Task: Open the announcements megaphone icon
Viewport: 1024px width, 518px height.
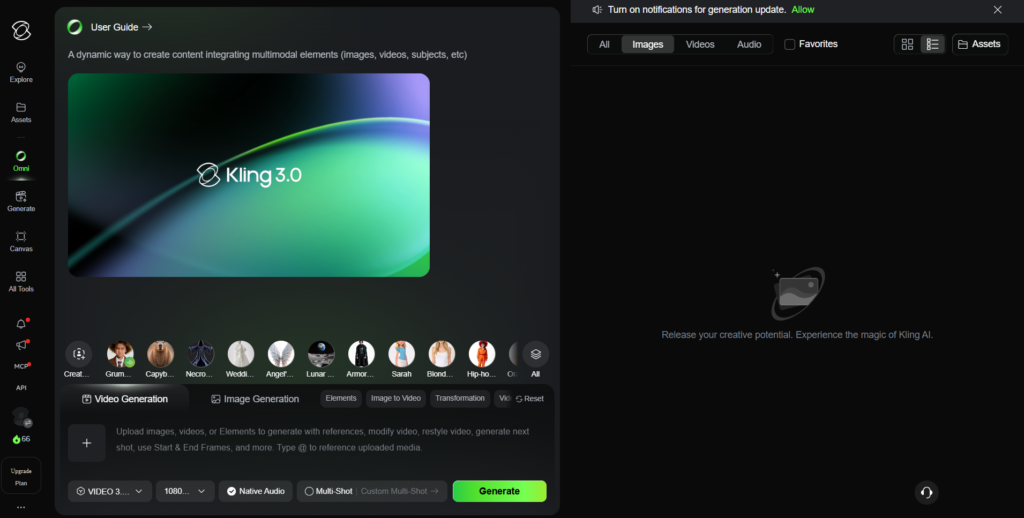Action: (x=21, y=345)
